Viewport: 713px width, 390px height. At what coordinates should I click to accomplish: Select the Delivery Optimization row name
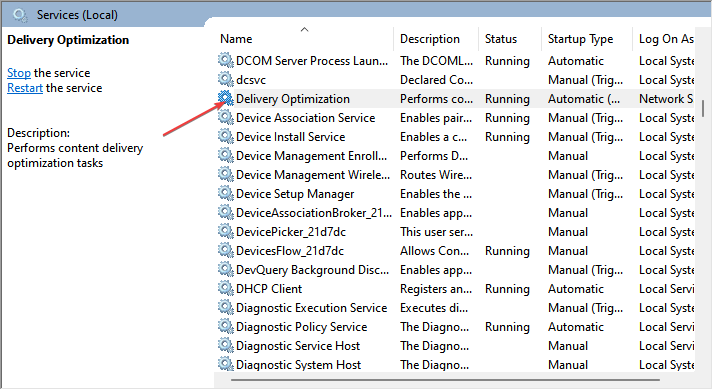click(293, 99)
